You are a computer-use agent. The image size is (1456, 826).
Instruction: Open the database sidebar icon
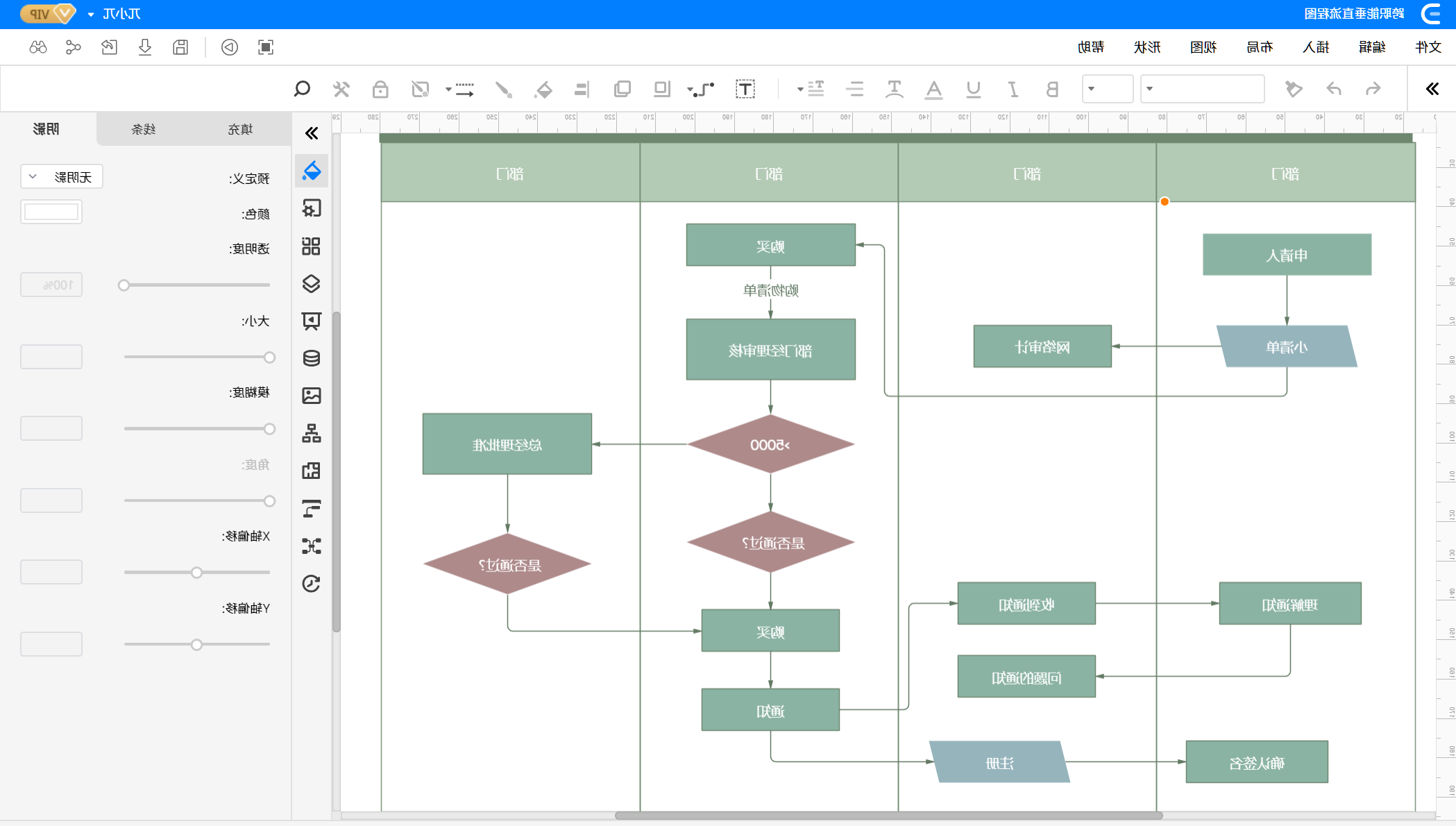[x=312, y=358]
